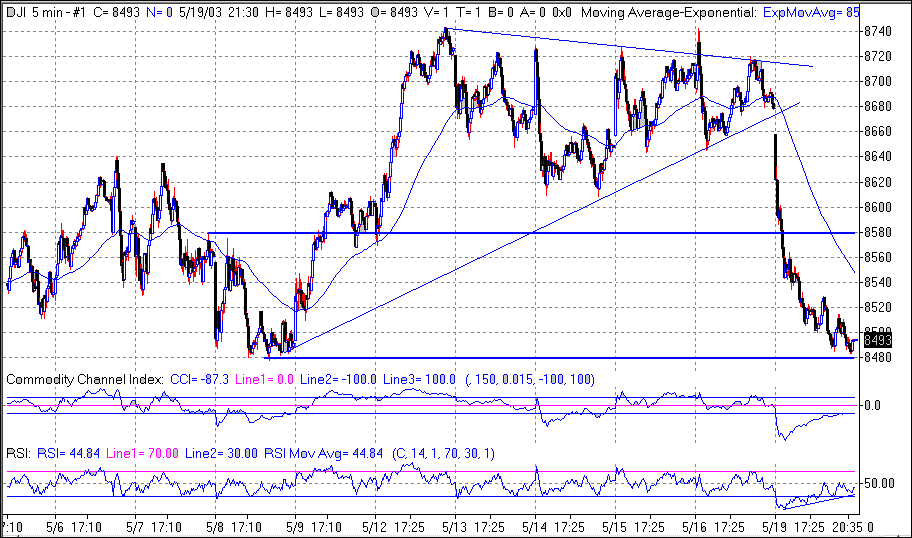Select the "Line1= 0.0" CCI value
The height and width of the screenshot is (538, 912).
pyautogui.click(x=265, y=380)
